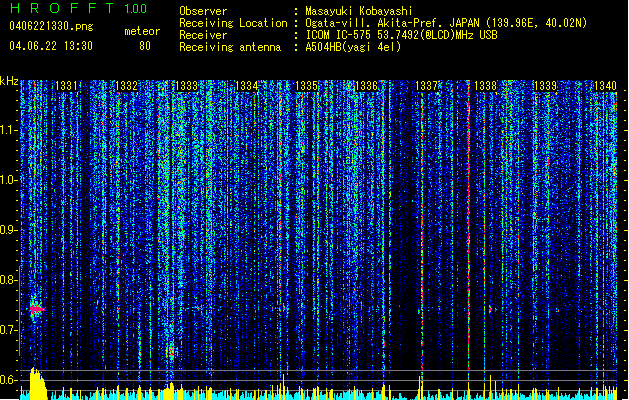Viewport: 629px width, 400px height.
Task: Click the Ogata-vill. Akita-Pref. JAPAN location text
Action: click(446, 23)
